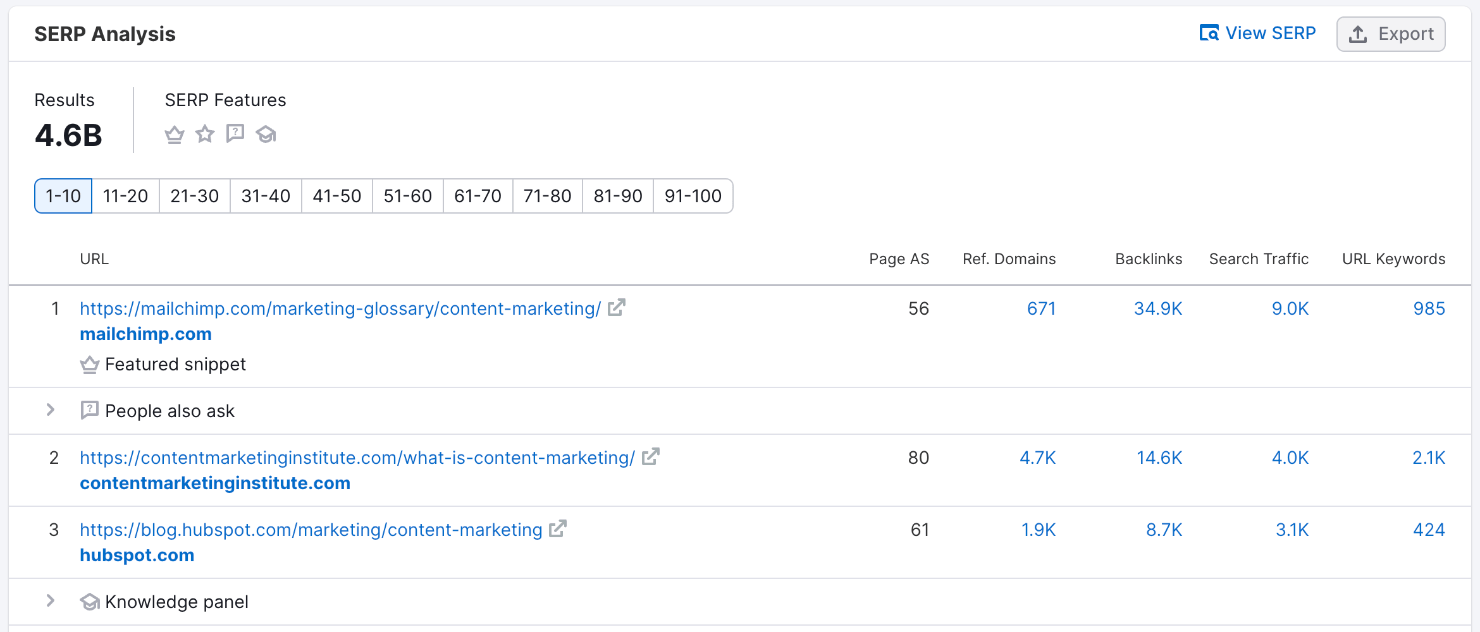
Task: Click URL keywords 2.1K value
Action: click(1429, 458)
